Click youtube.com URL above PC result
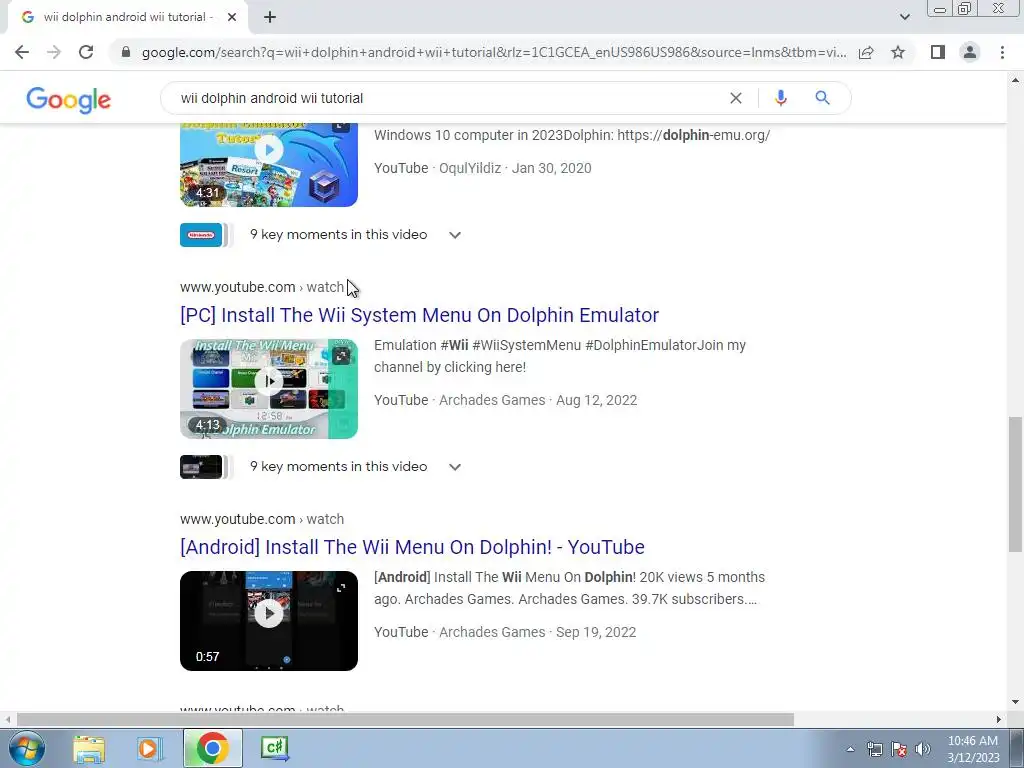The height and width of the screenshot is (768, 1024). [262, 287]
